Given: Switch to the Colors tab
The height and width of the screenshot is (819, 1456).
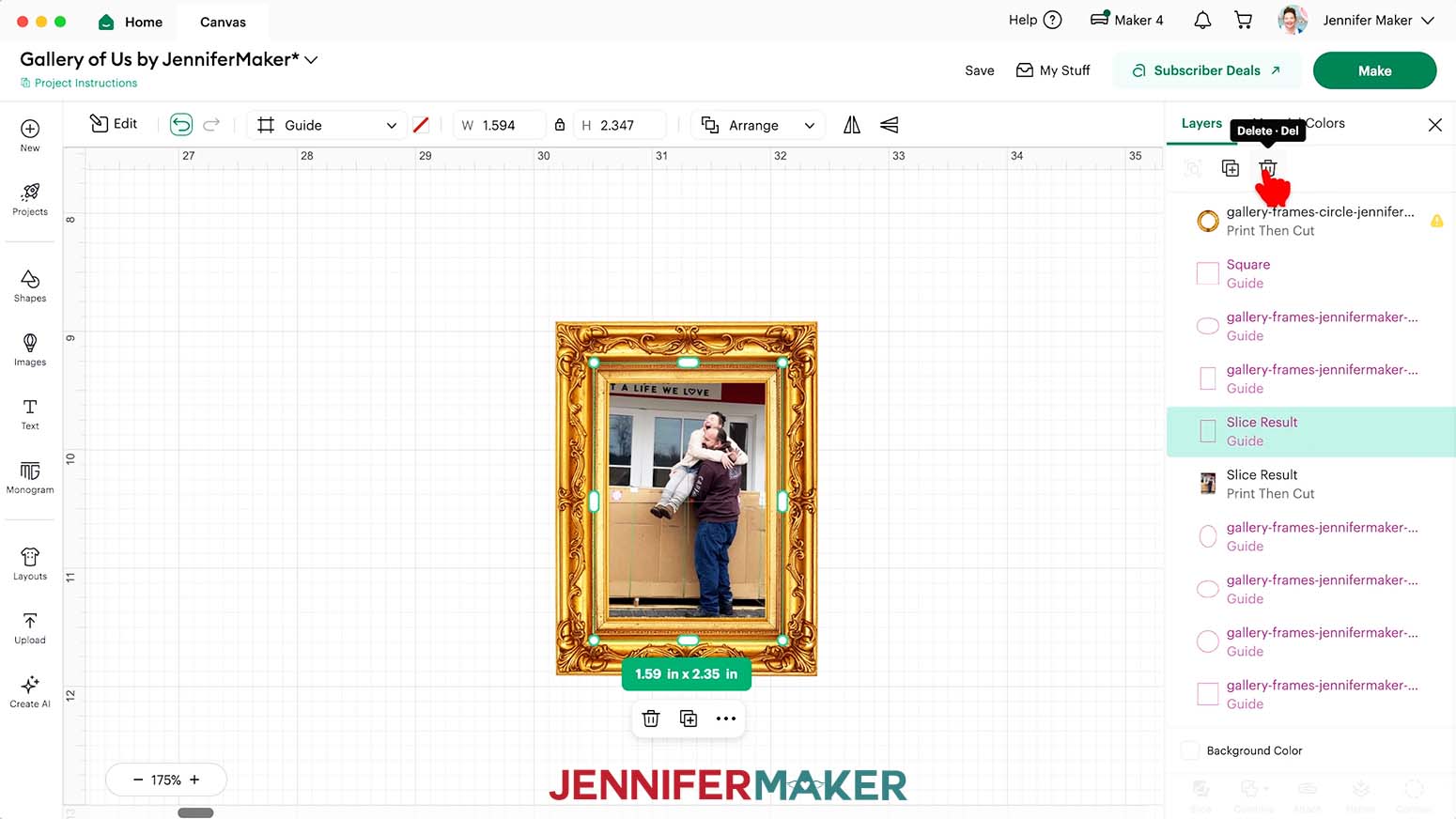Looking at the screenshot, I should point(1324,123).
